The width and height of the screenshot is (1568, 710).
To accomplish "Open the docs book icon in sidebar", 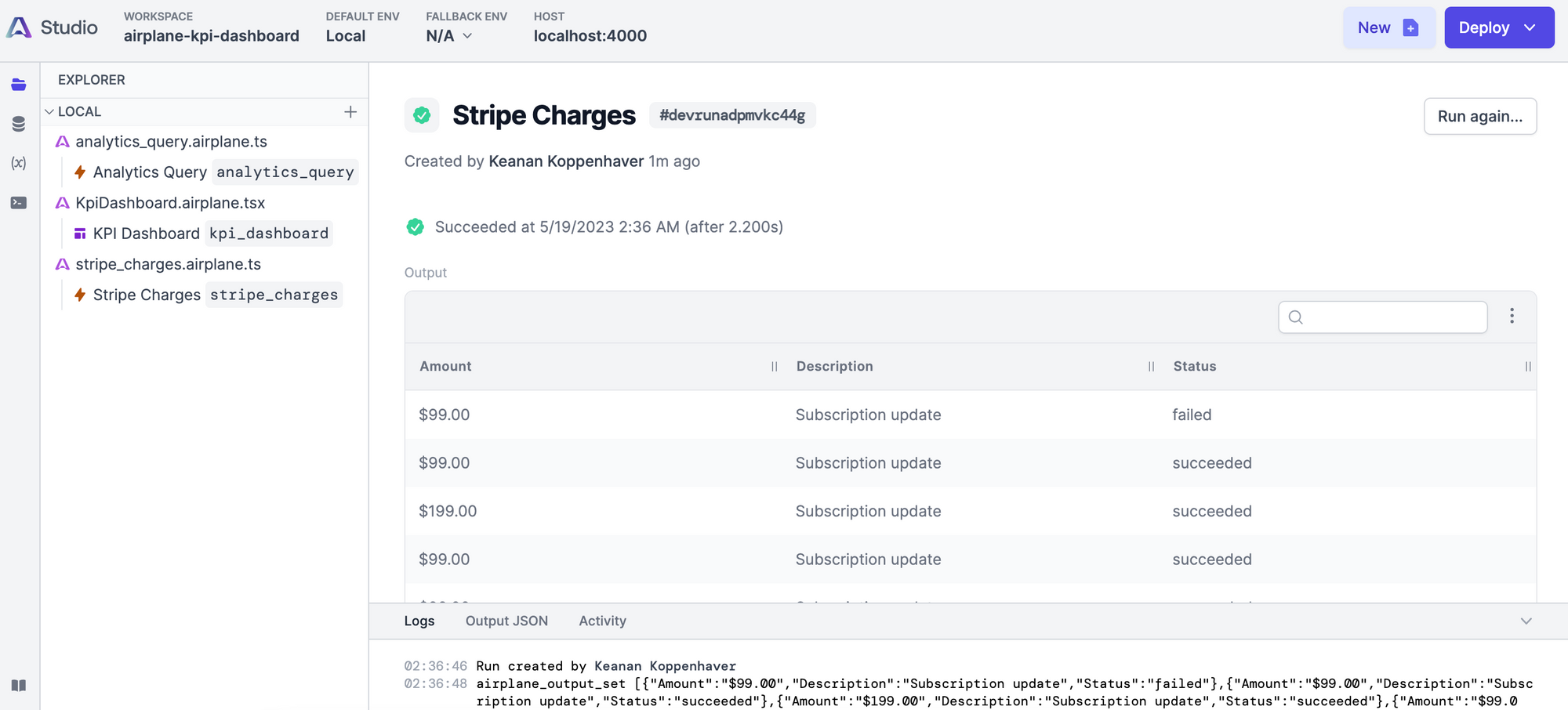I will pos(19,686).
